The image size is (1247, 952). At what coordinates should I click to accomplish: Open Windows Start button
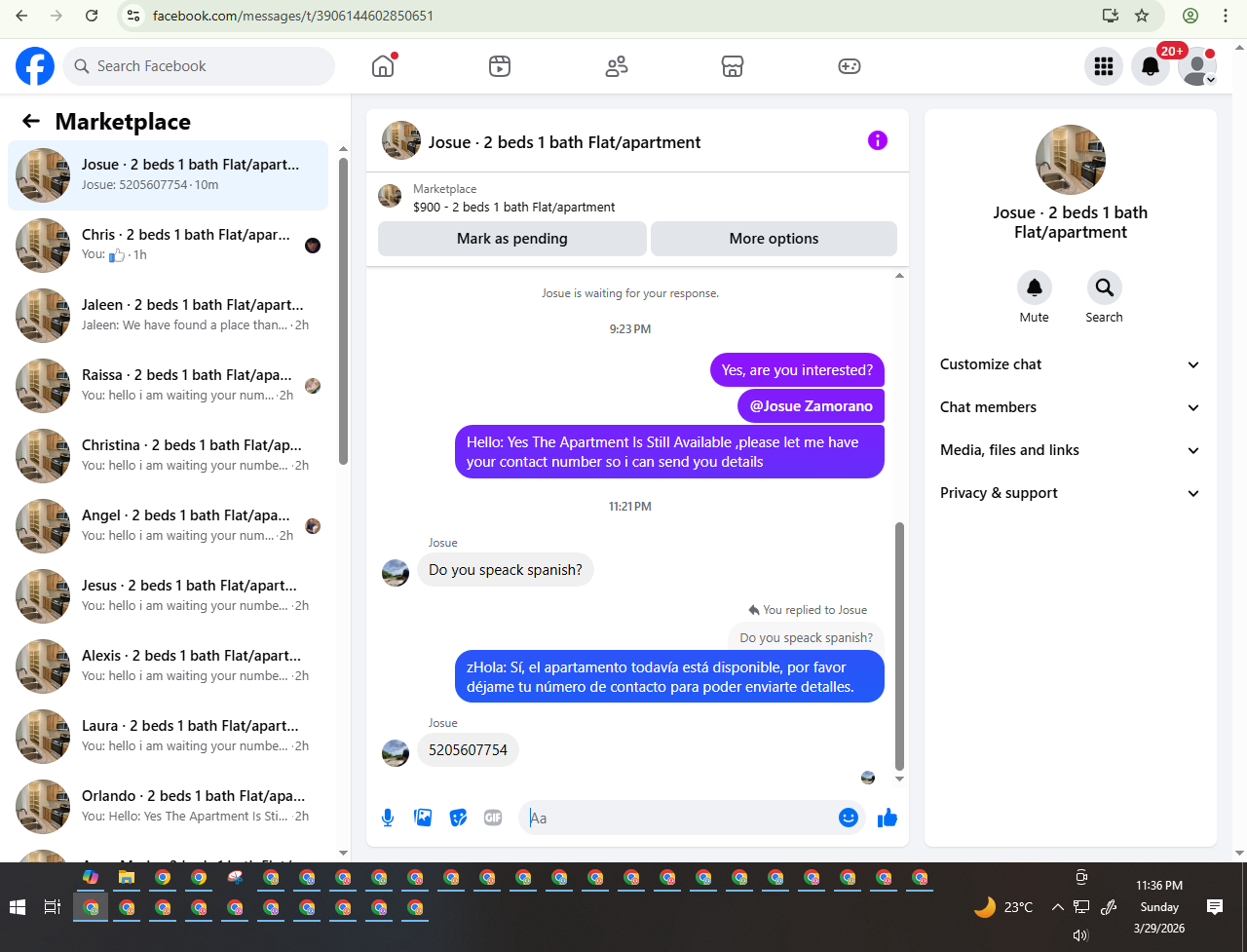click(17, 907)
